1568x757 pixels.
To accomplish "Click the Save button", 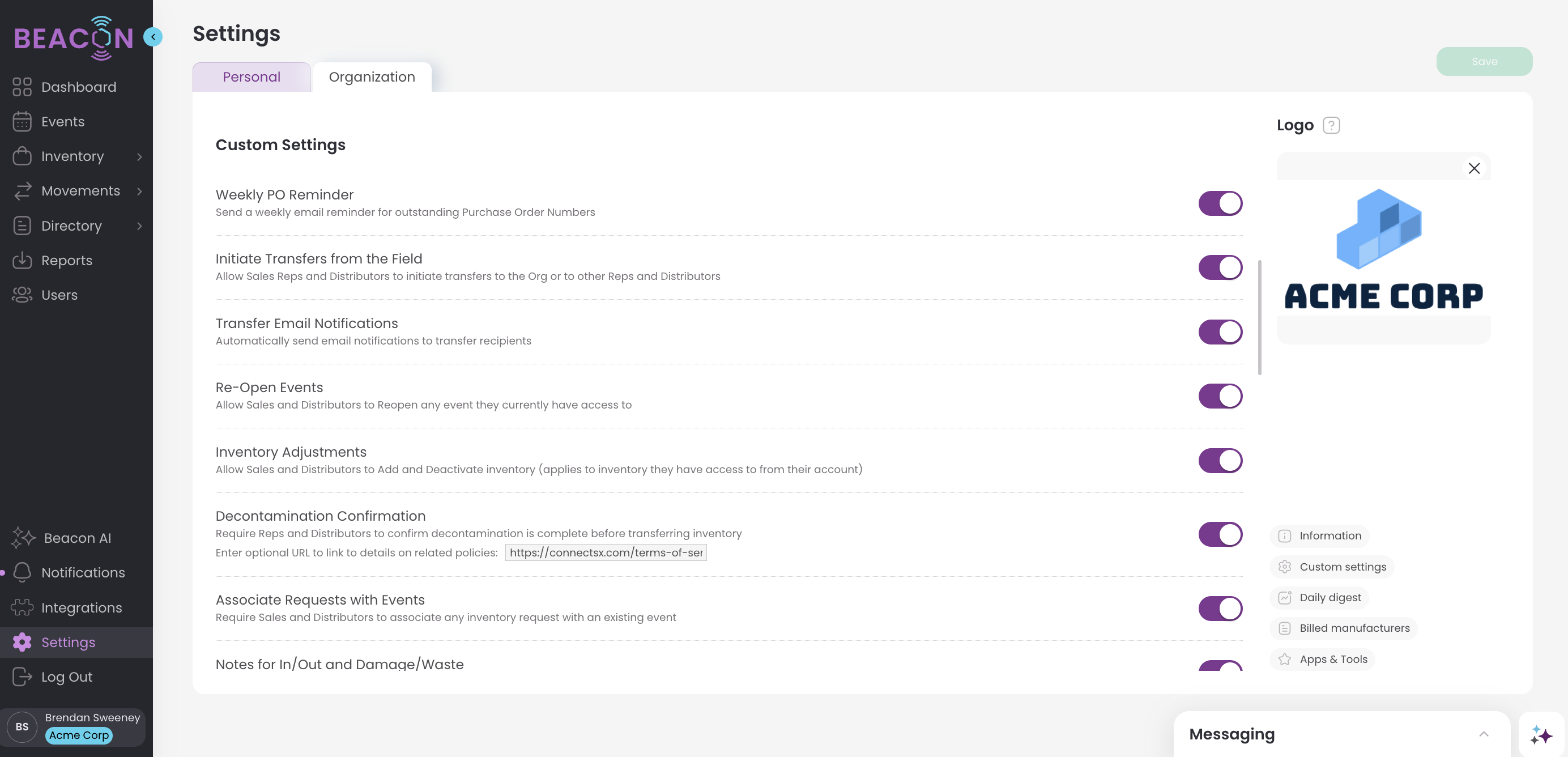I will (1484, 62).
